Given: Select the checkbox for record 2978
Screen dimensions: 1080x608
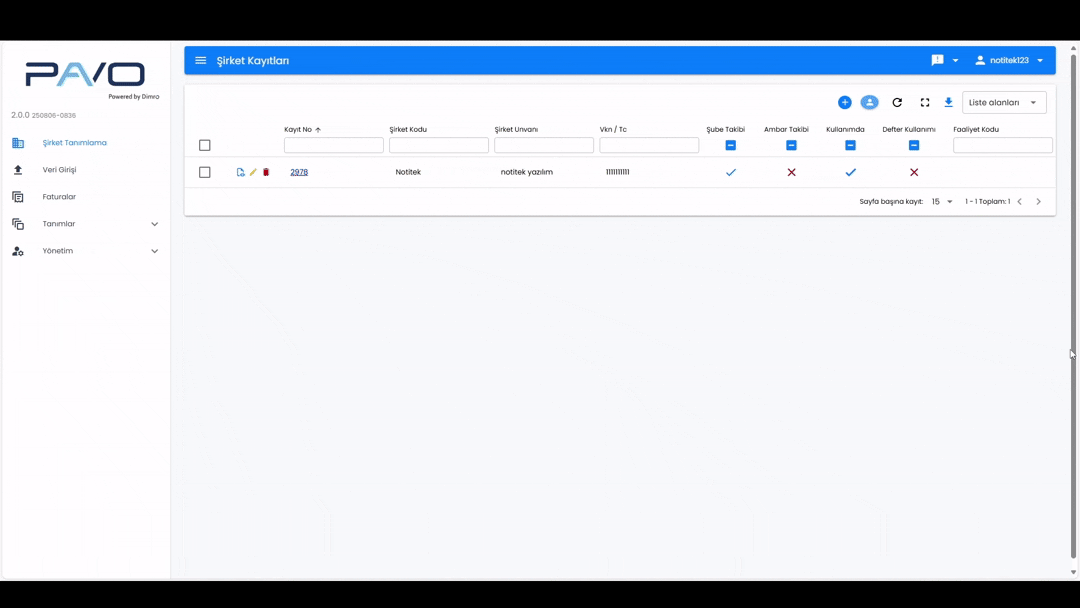Looking at the screenshot, I should point(205,172).
